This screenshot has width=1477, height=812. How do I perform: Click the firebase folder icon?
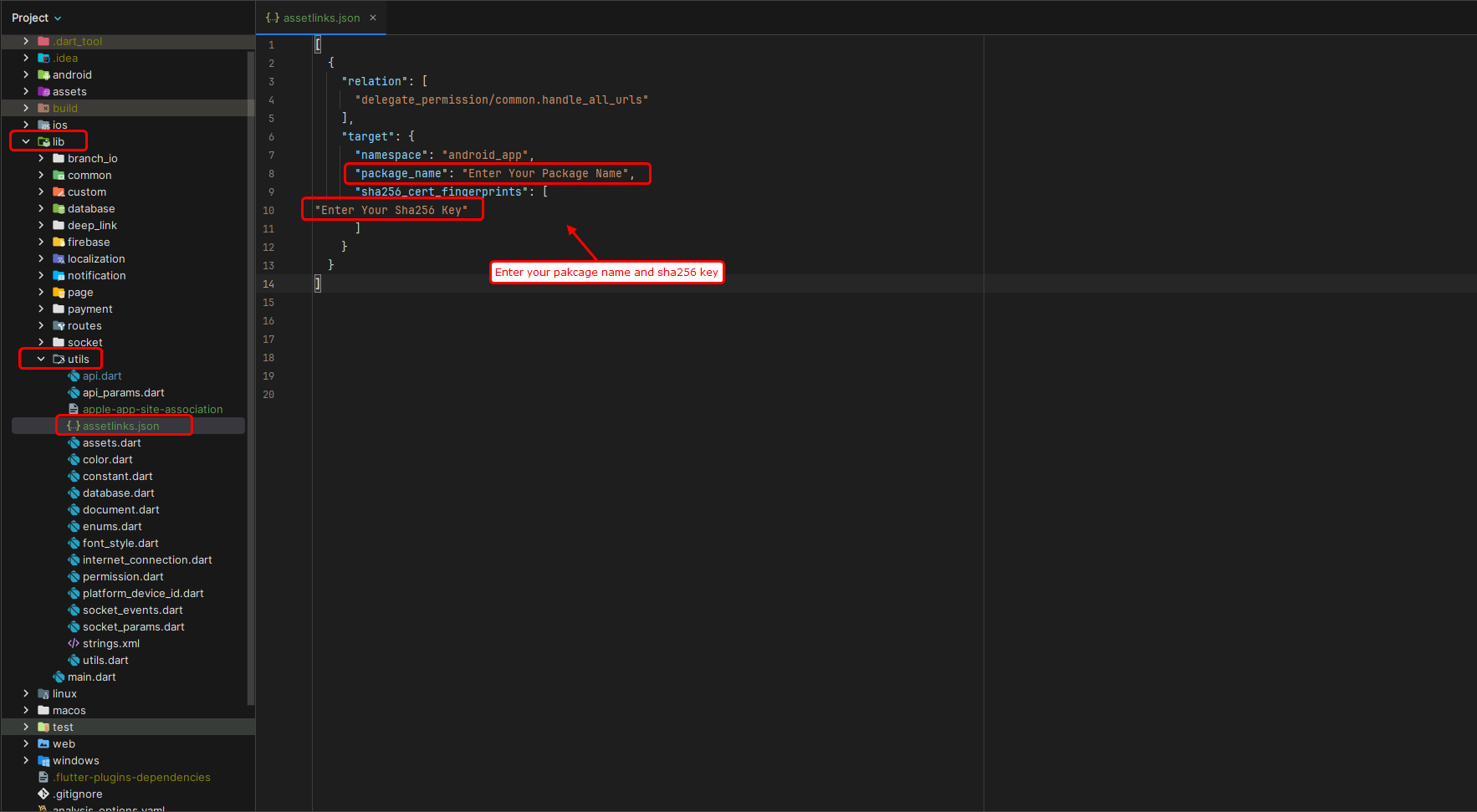[59, 242]
